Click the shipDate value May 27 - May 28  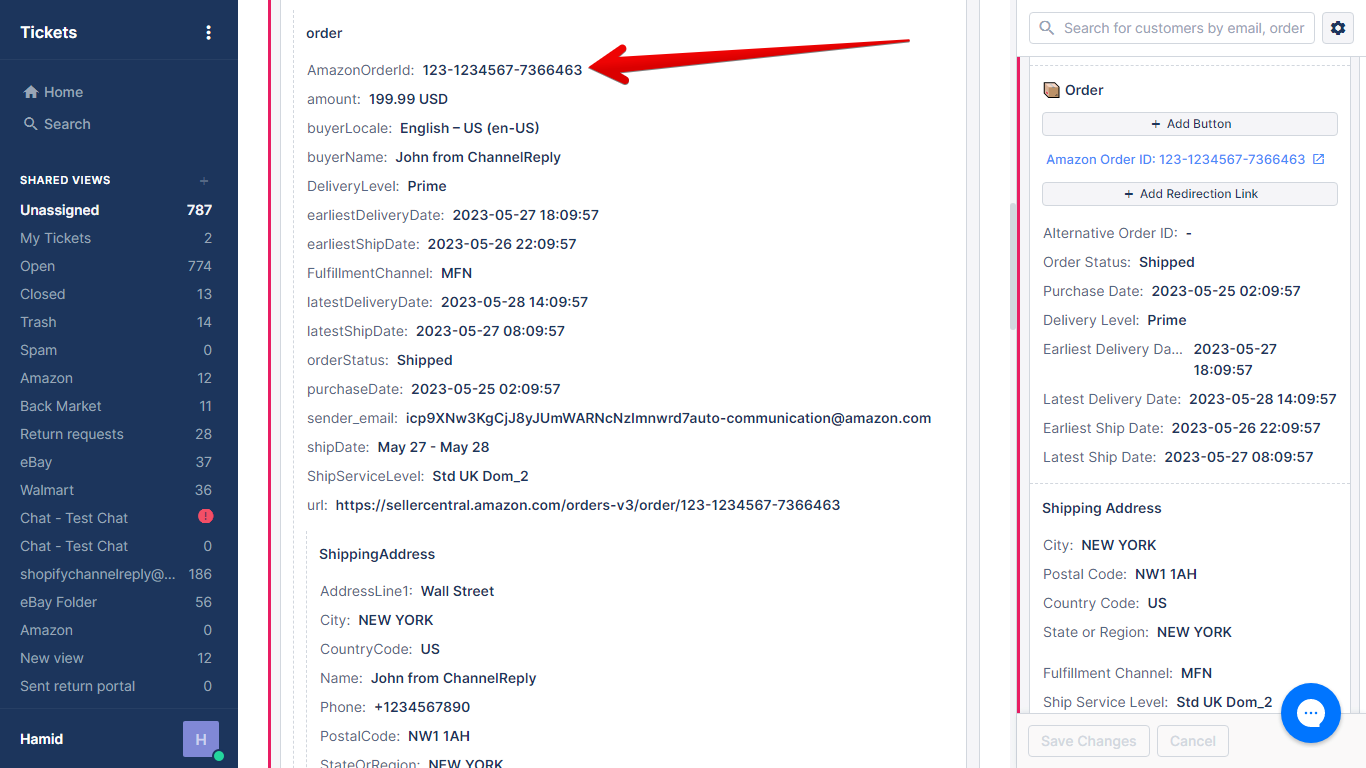coord(433,447)
